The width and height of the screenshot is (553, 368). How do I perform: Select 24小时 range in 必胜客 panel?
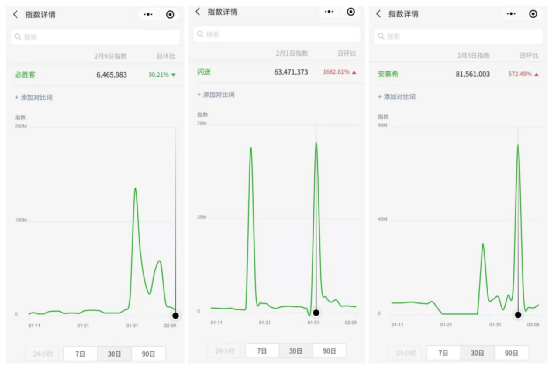point(43,354)
